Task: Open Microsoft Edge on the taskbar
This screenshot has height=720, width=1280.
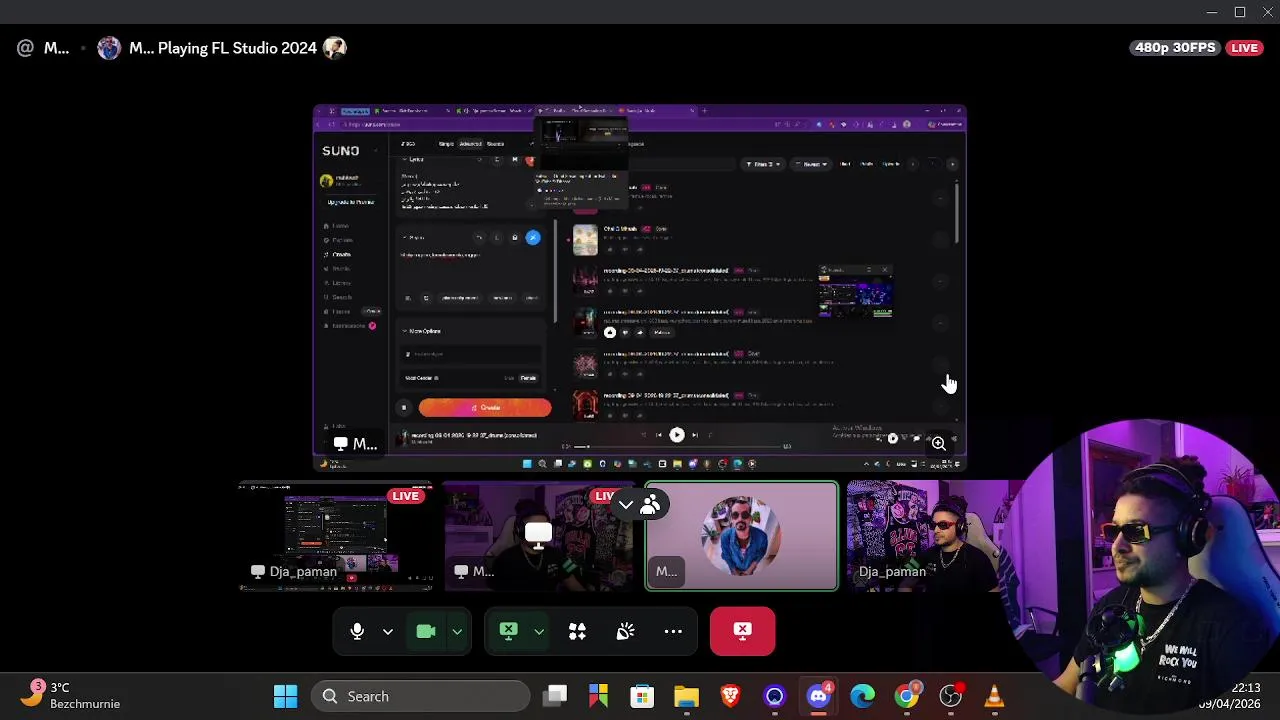Action: [x=862, y=696]
